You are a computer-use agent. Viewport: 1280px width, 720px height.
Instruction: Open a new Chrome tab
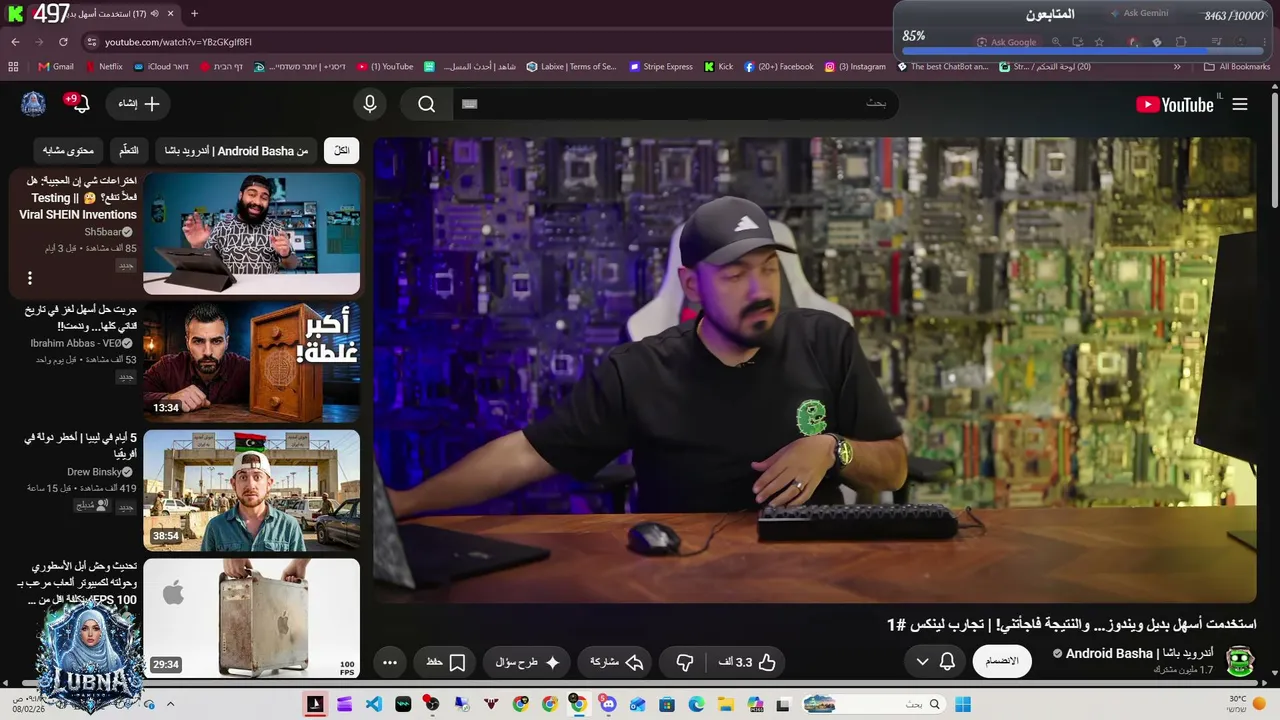click(x=194, y=14)
